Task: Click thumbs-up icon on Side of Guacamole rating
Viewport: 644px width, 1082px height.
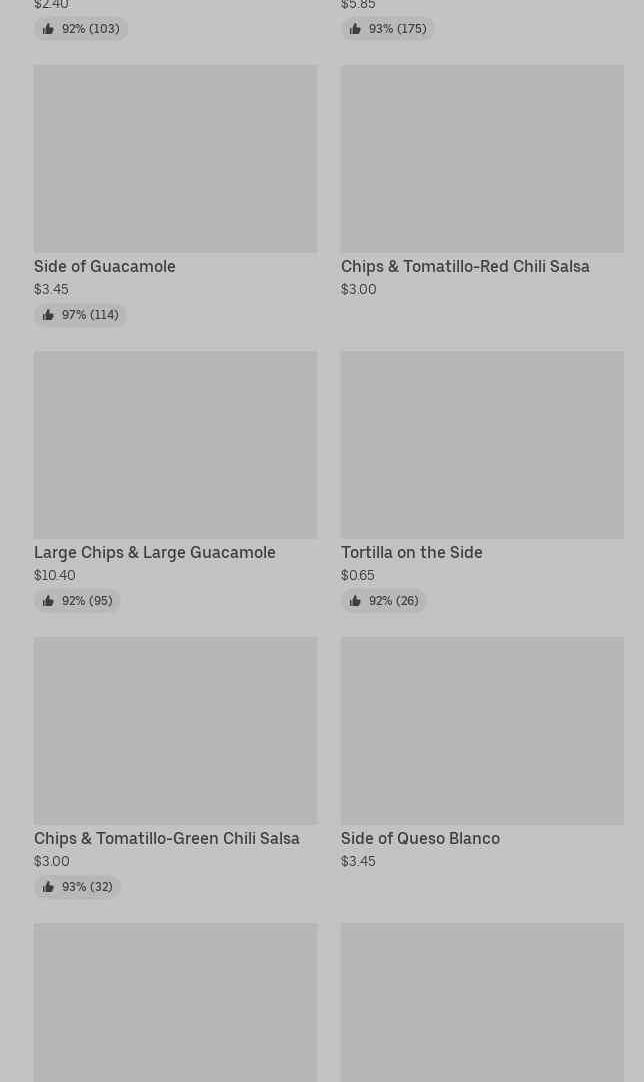Action: tap(48, 315)
